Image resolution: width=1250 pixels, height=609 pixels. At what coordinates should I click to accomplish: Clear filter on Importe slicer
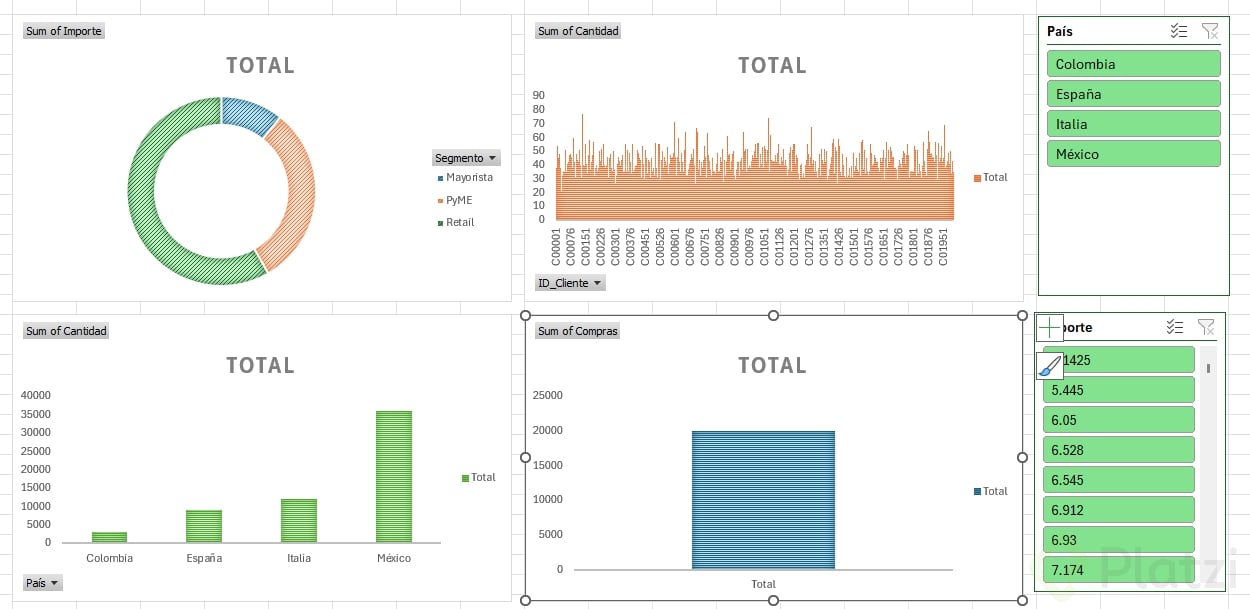click(1207, 327)
